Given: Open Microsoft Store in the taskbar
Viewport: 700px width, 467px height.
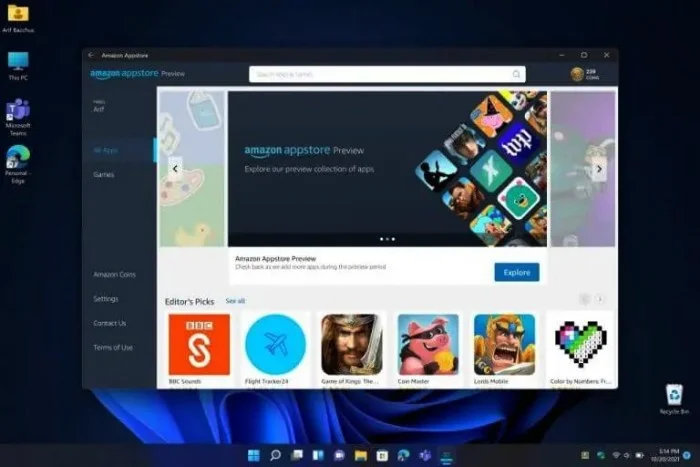Looking at the screenshot, I should 382,455.
